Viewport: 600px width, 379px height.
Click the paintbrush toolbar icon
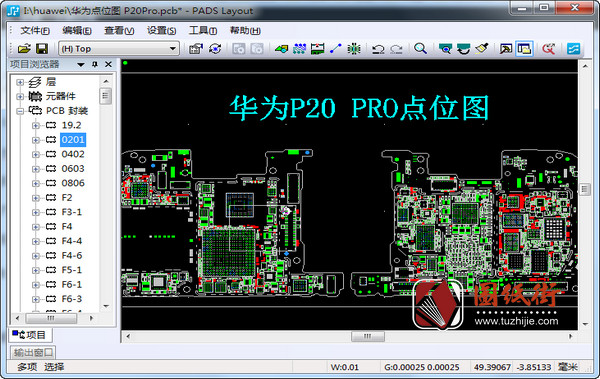click(x=482, y=49)
